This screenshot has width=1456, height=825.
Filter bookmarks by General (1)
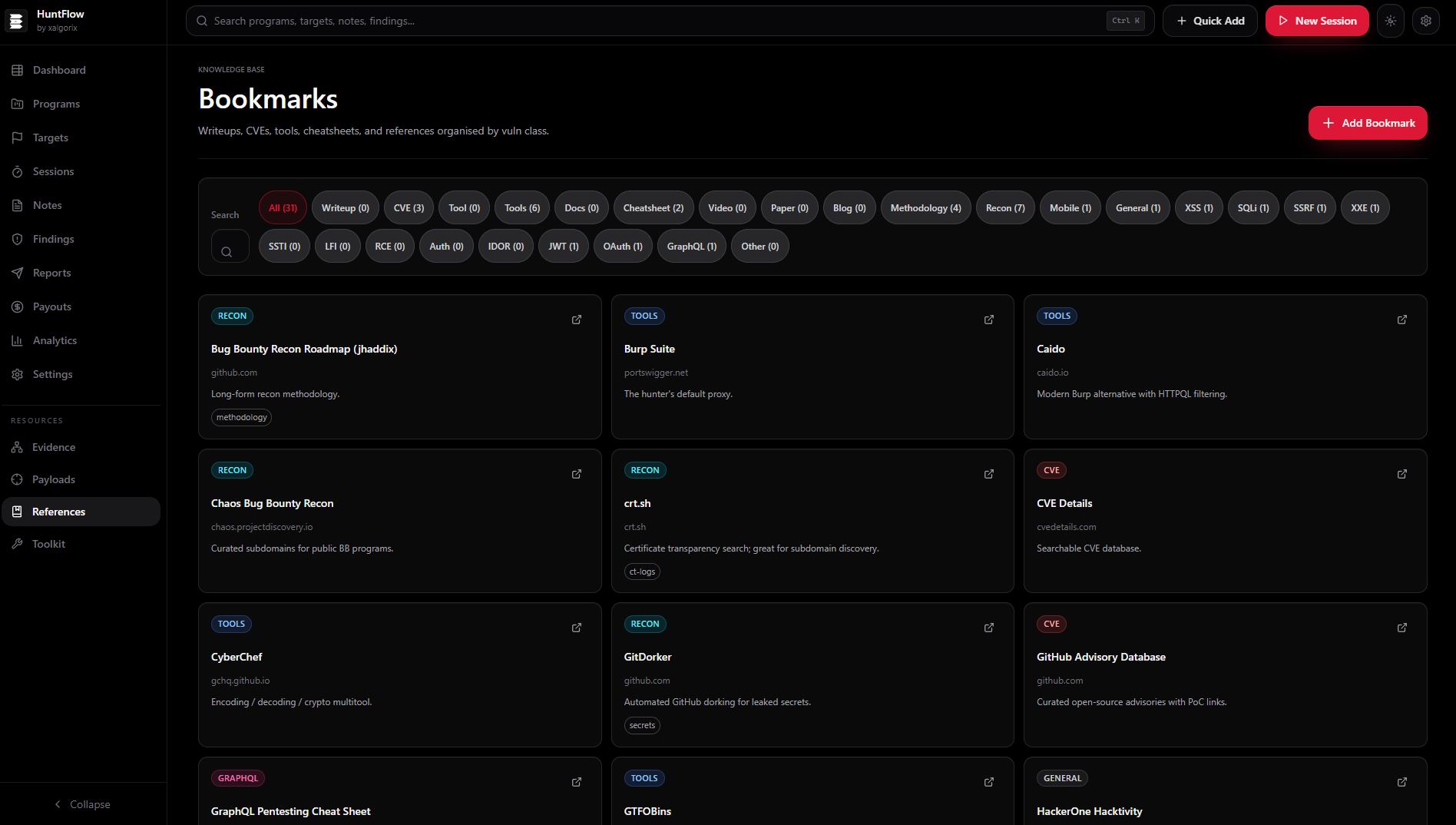1138,207
